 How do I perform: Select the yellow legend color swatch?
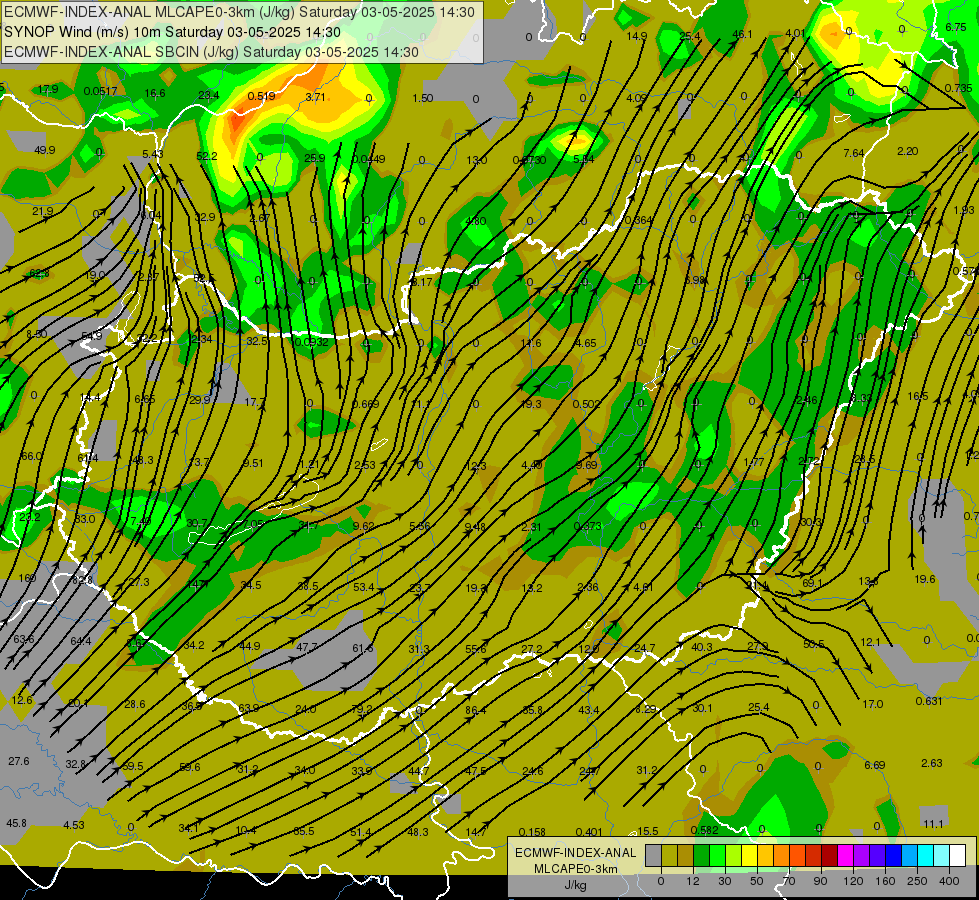click(749, 855)
